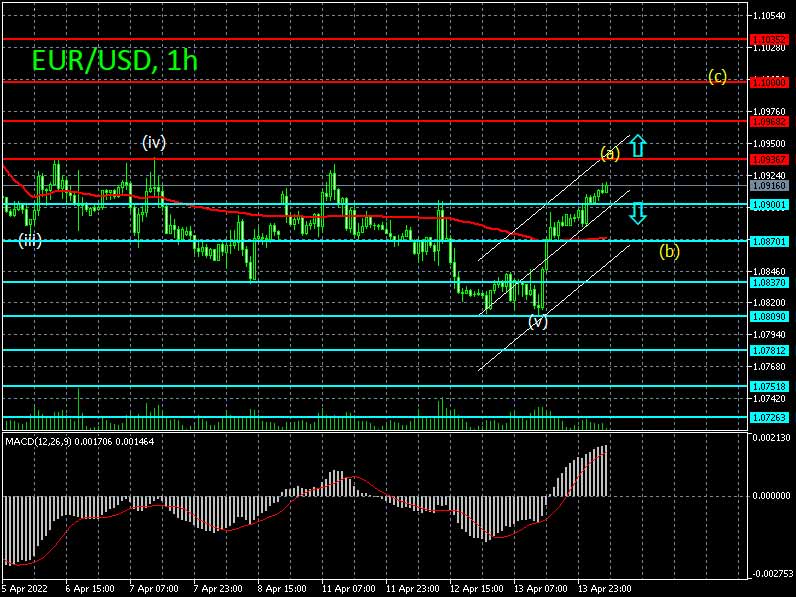
Task: Click the 1.08200 axis price value
Action: 770,303
